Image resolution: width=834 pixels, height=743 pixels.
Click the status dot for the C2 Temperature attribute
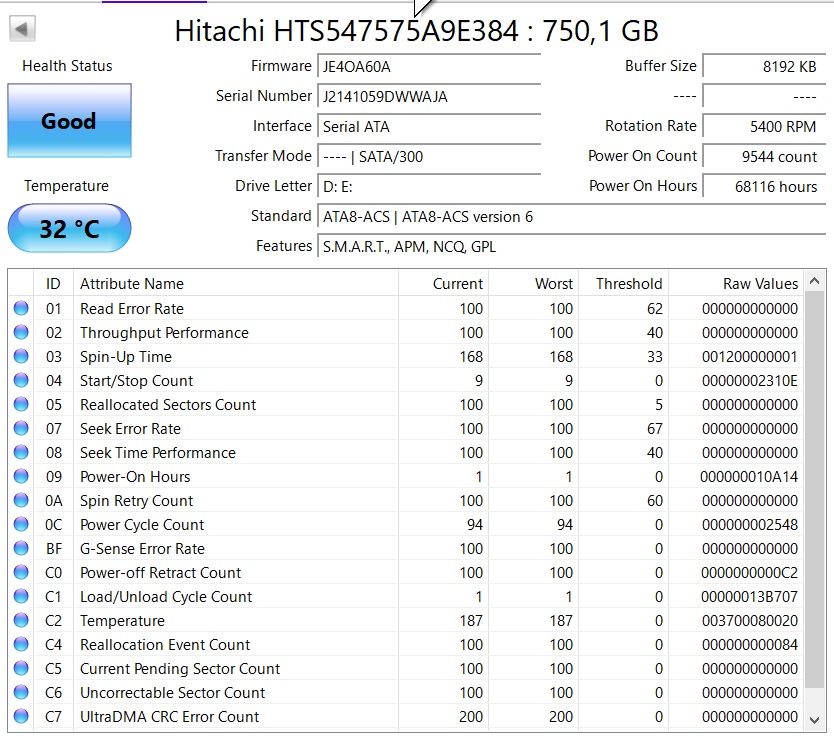coord(21,620)
